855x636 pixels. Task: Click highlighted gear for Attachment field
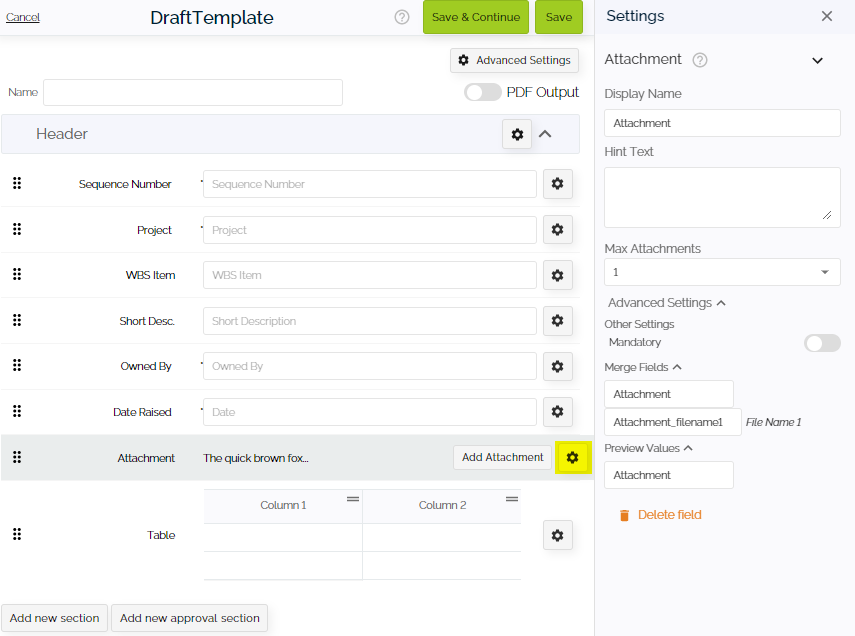click(573, 458)
